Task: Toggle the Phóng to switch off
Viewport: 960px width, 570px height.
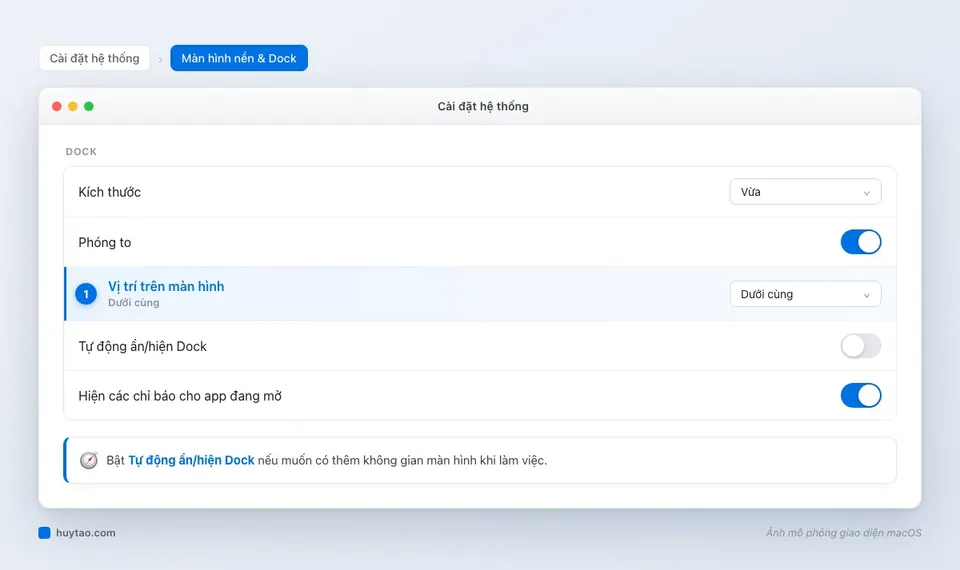Action: (860, 242)
